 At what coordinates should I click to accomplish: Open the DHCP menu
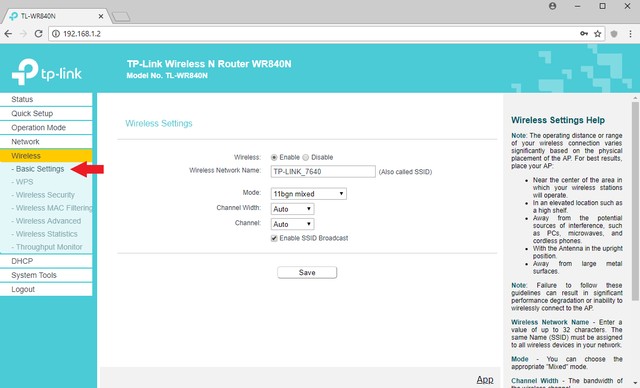pyautogui.click(x=46, y=261)
